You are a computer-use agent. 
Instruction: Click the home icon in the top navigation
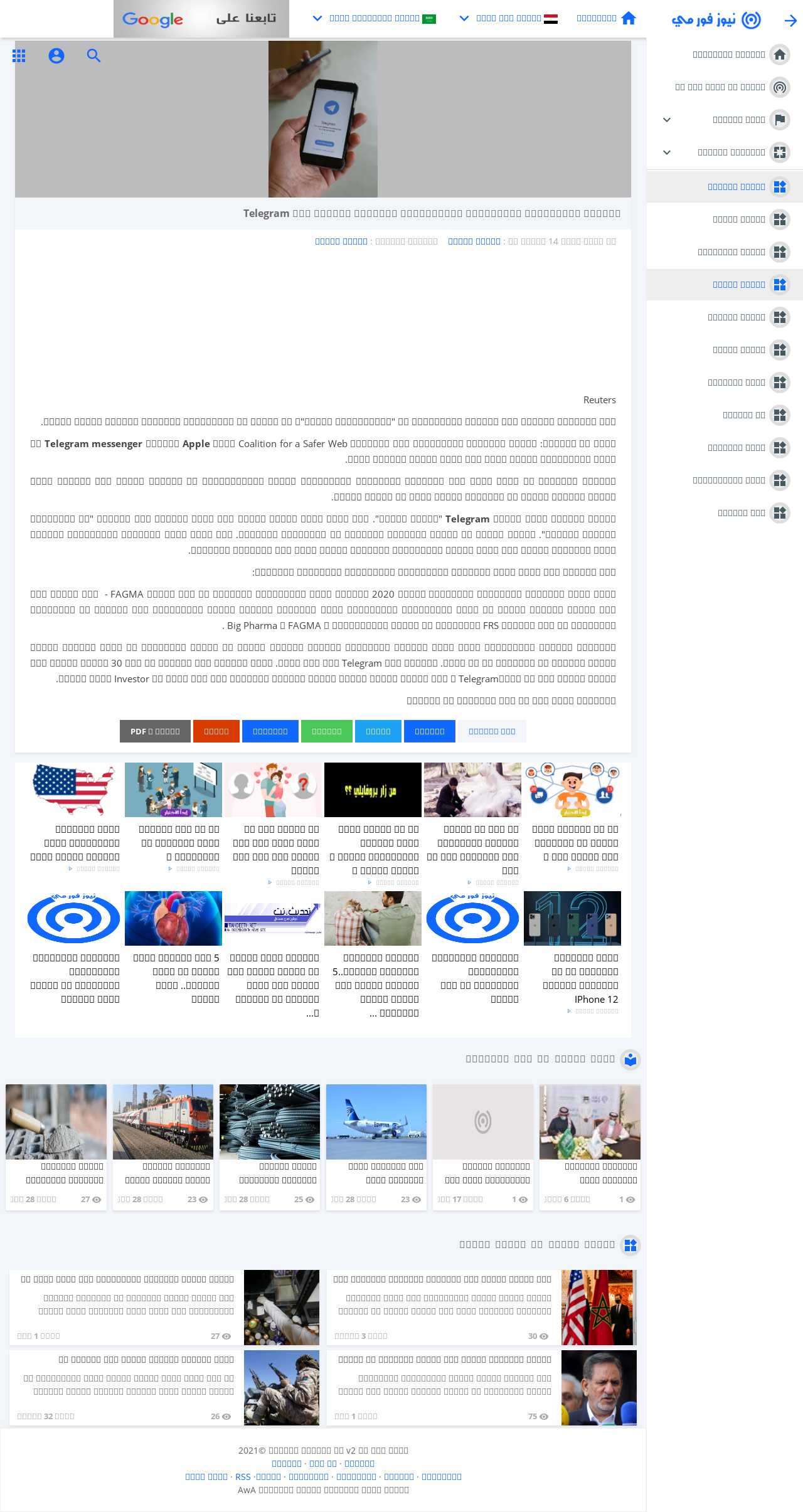[629, 18]
